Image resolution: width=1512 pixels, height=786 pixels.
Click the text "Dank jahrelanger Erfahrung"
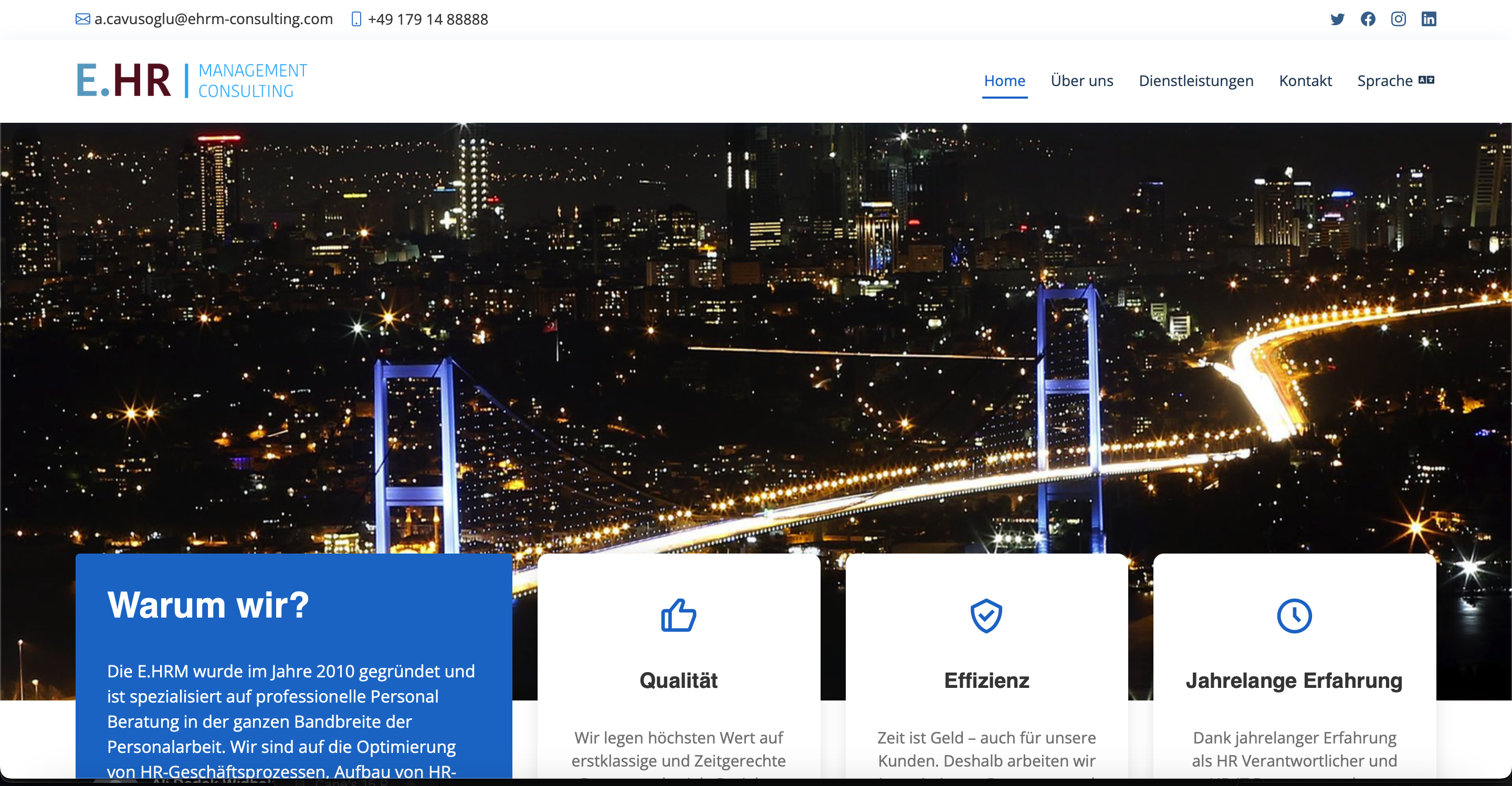(1294, 737)
